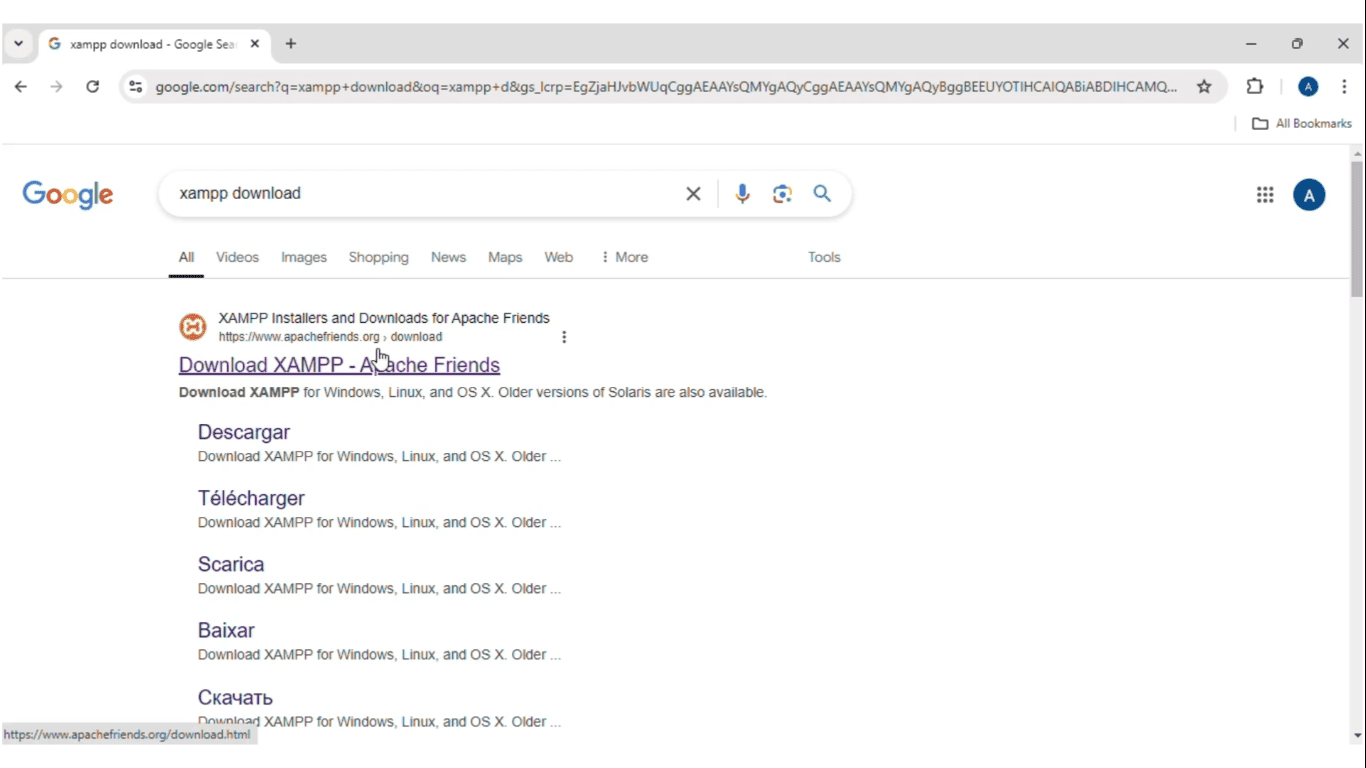This screenshot has height=768, width=1366.
Task: Minimize the Chrome window
Action: tap(1250, 44)
